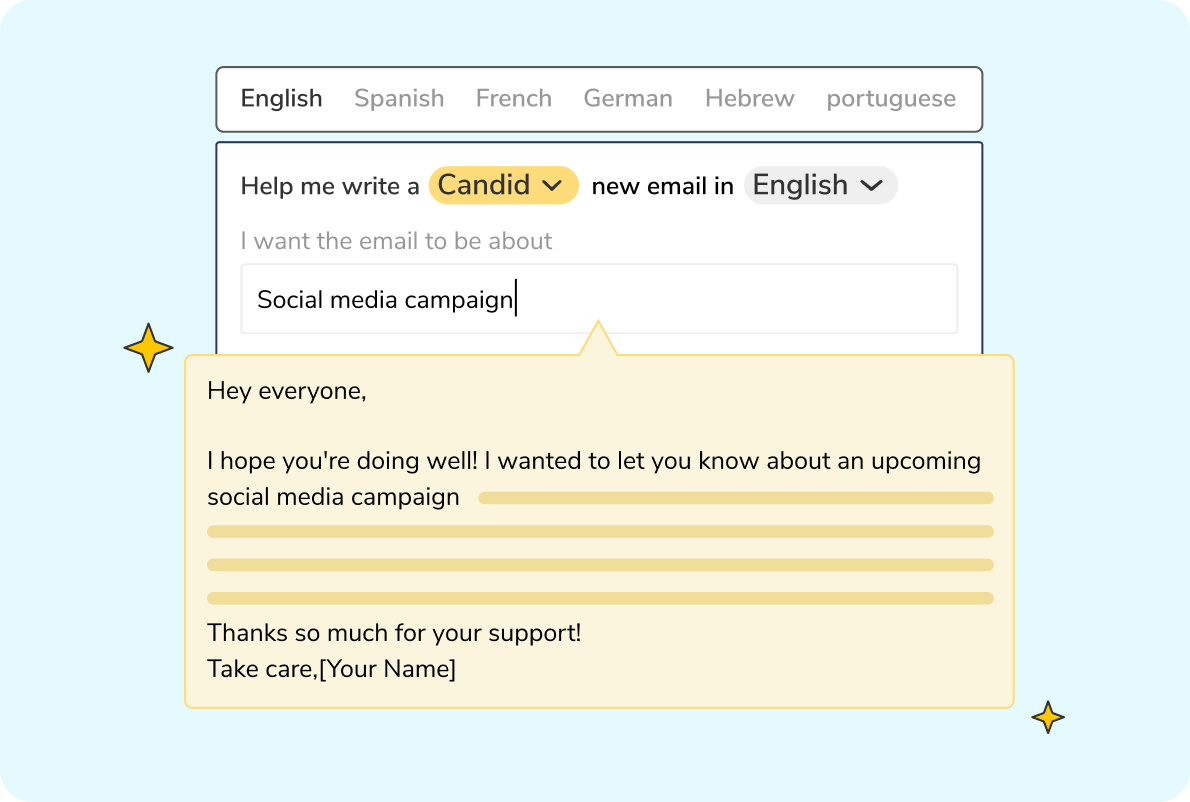The height and width of the screenshot is (802, 1190).
Task: Click the 'Hey everyone,' greeting line
Action: point(287,391)
